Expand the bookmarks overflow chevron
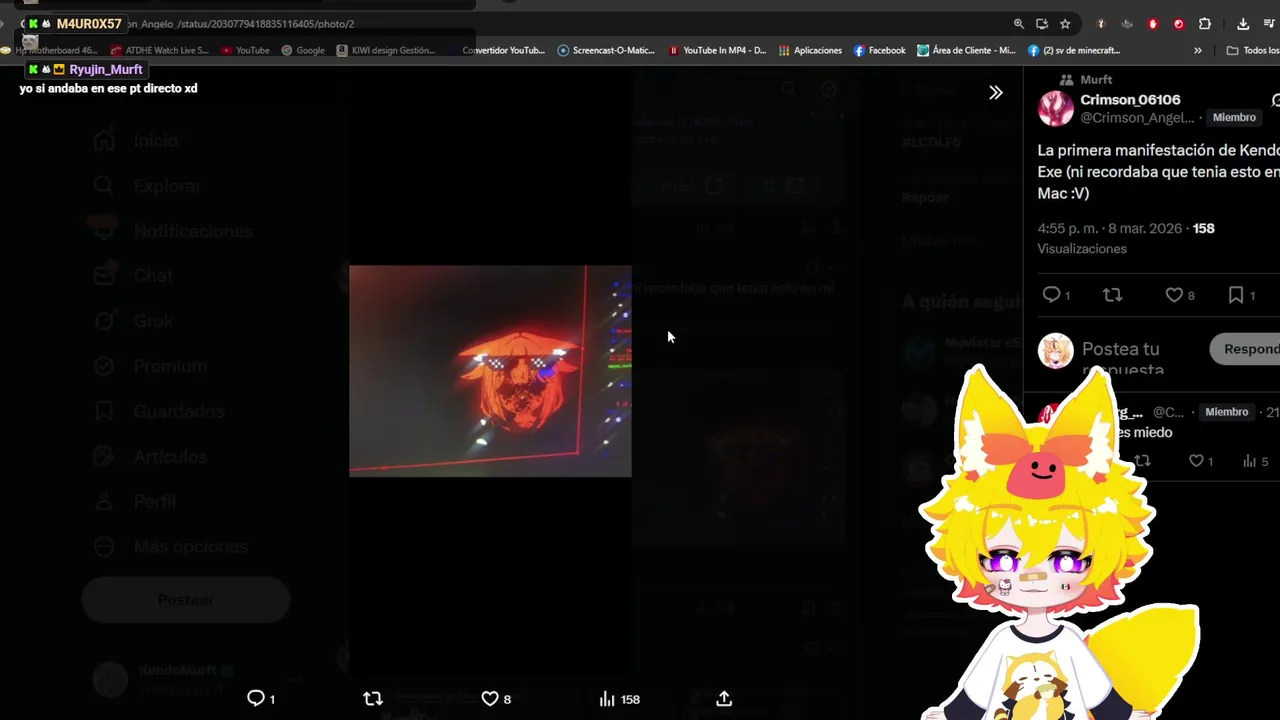This screenshot has width=1280, height=720. (x=1198, y=50)
